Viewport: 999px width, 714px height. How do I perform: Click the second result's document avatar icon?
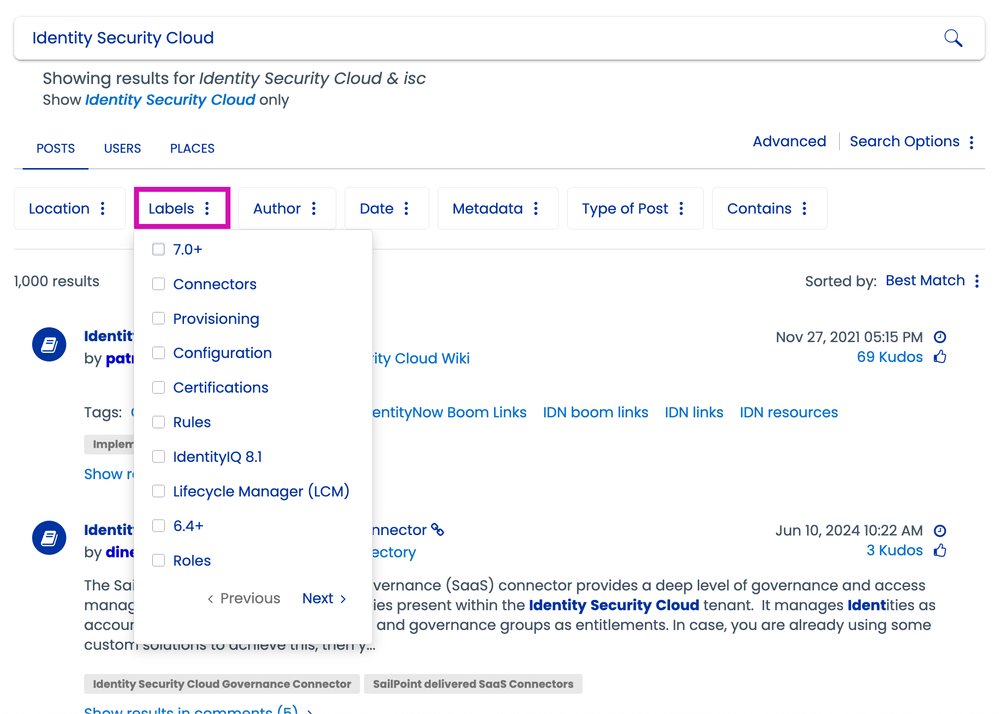(49, 539)
